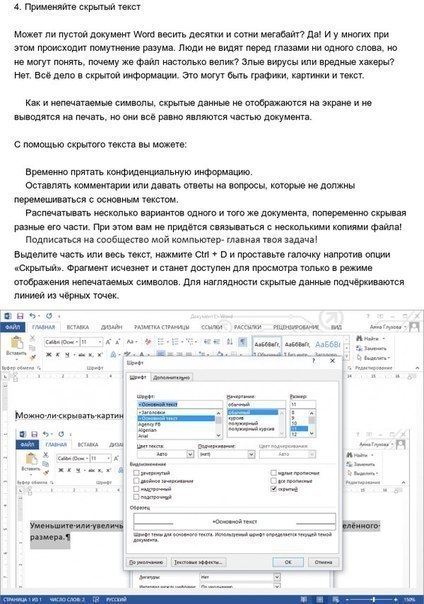Close the Шрифт dialog with its X button
Viewport: 424px width, 604px height.
tap(333, 361)
